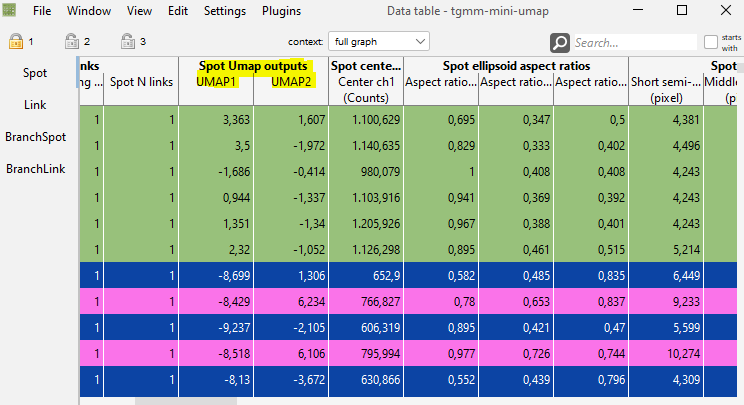744x405 pixels.
Task: Enable the starts with checkbox
Action: (x=710, y=42)
